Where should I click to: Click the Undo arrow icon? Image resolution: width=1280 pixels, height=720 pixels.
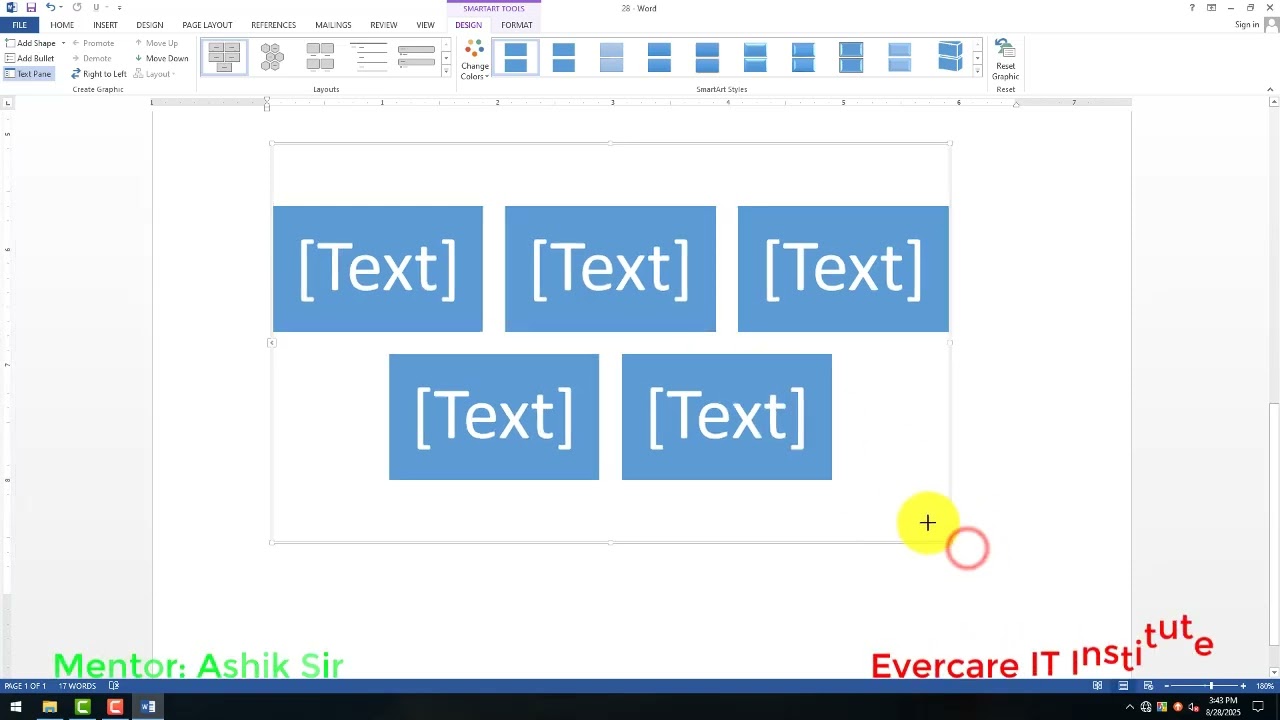point(50,8)
